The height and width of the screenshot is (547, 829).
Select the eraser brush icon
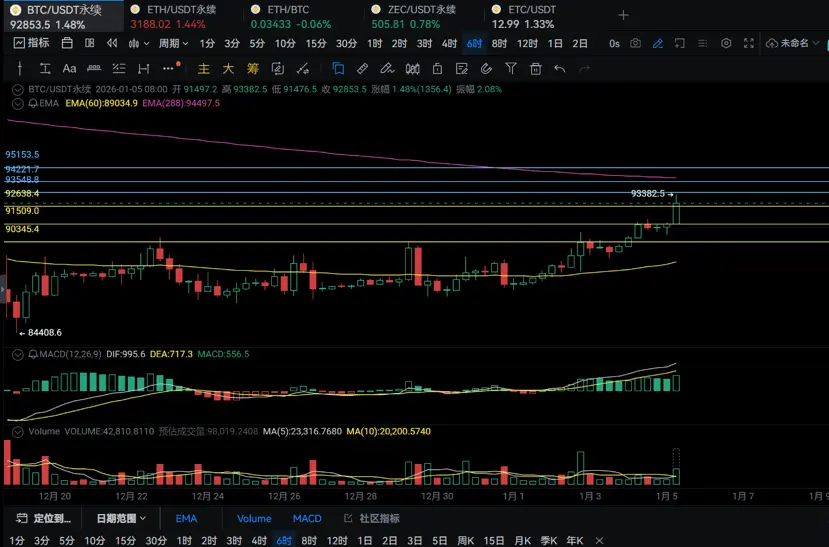click(387, 68)
